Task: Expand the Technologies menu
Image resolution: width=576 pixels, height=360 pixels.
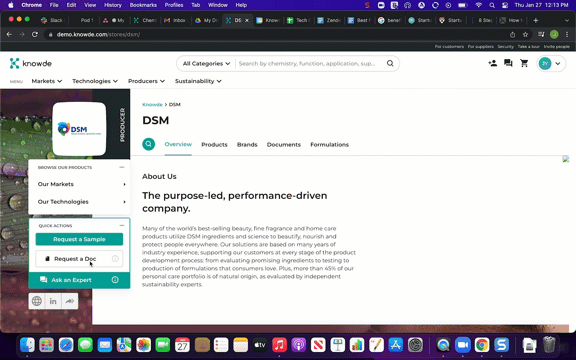Action: [95, 81]
